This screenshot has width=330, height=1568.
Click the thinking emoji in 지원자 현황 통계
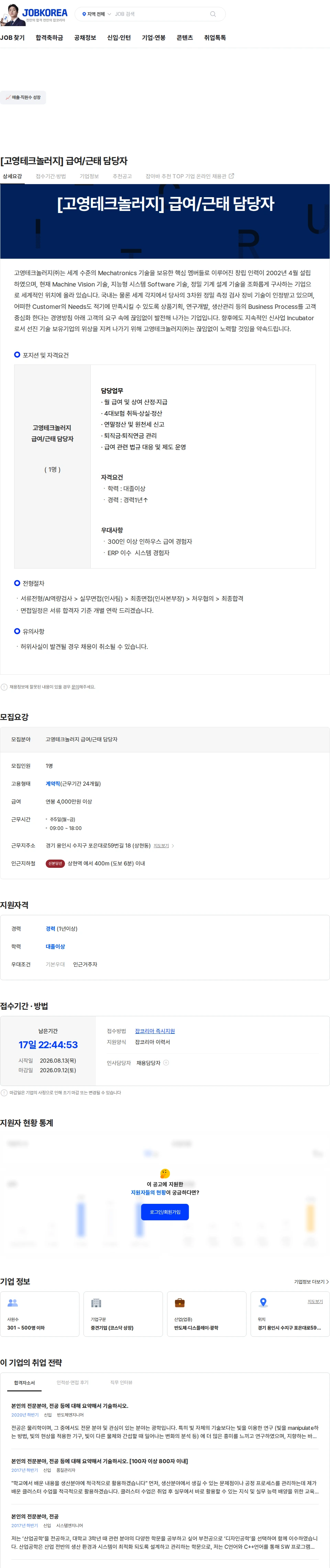point(165,1174)
